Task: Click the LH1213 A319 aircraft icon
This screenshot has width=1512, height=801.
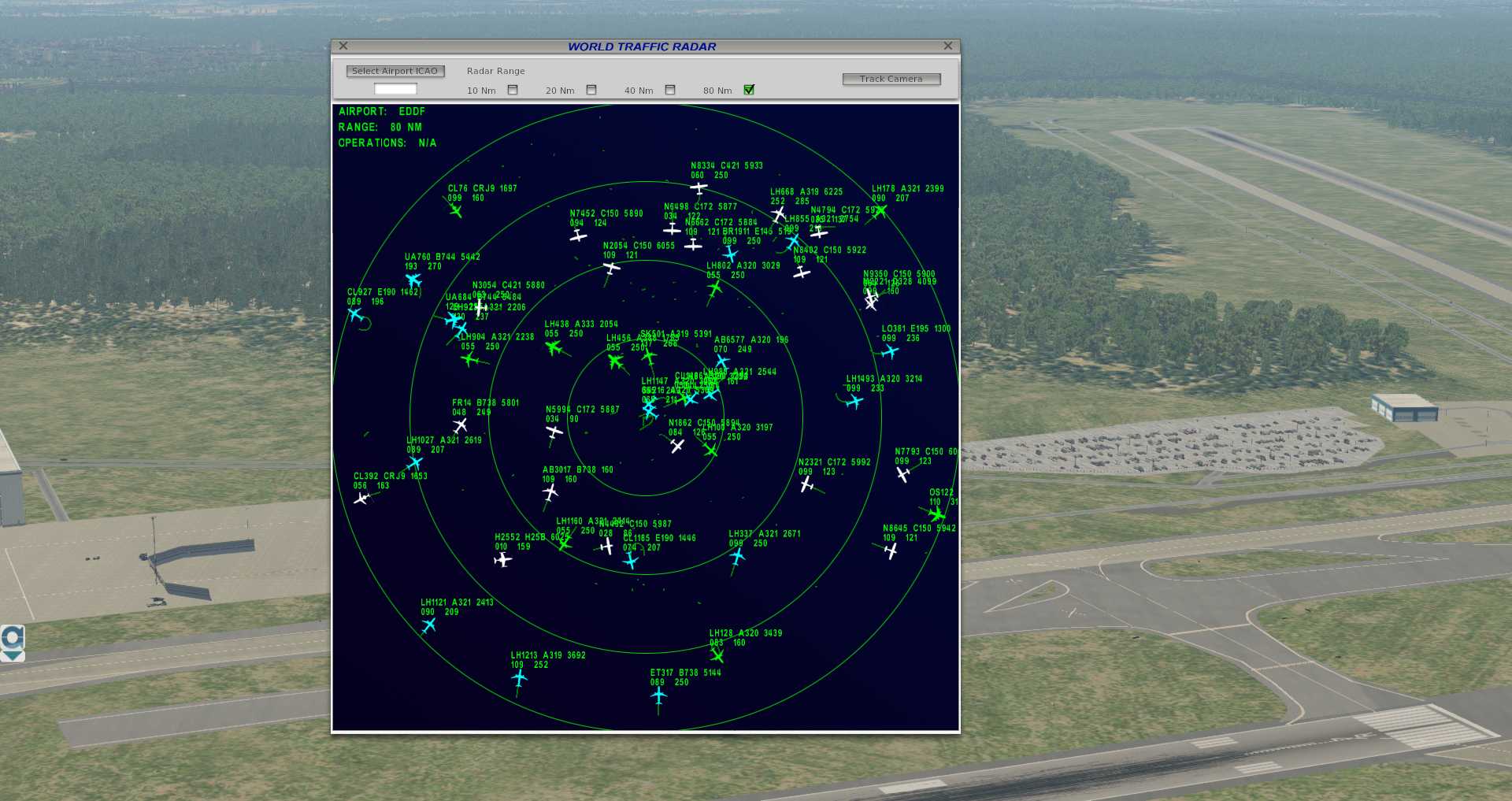Action: pyautogui.click(x=519, y=678)
